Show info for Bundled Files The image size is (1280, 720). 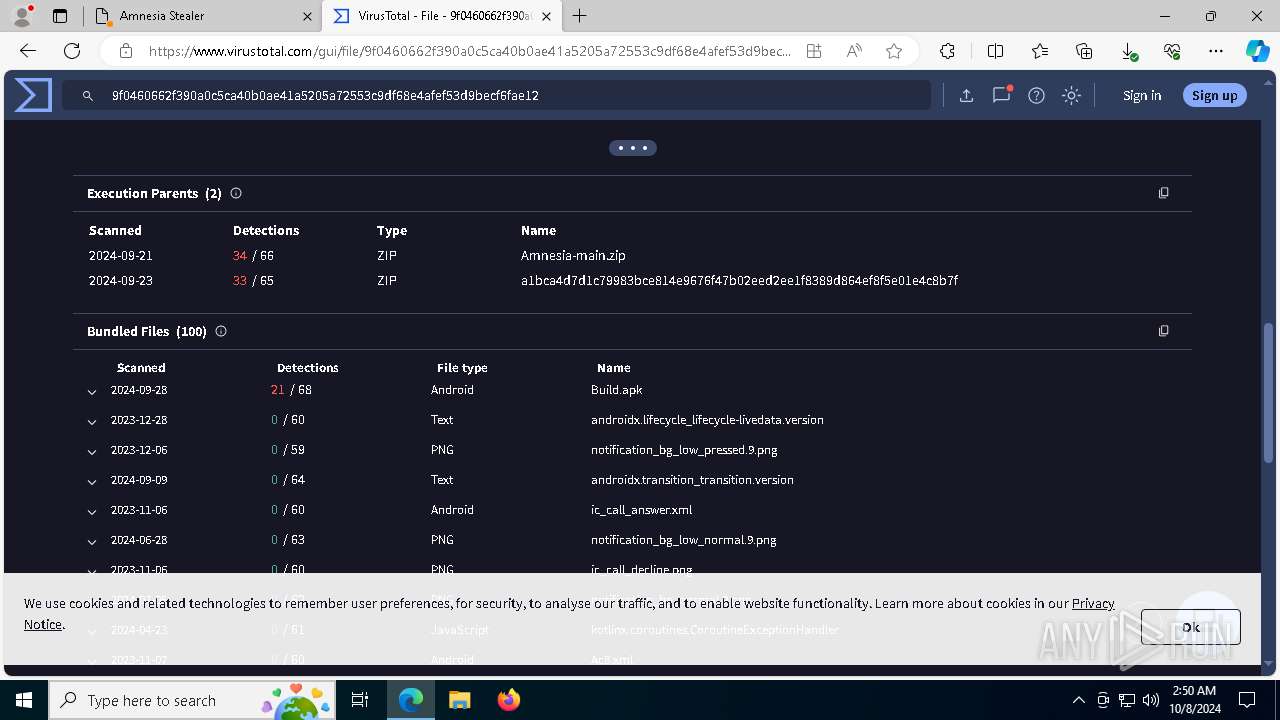click(x=221, y=331)
